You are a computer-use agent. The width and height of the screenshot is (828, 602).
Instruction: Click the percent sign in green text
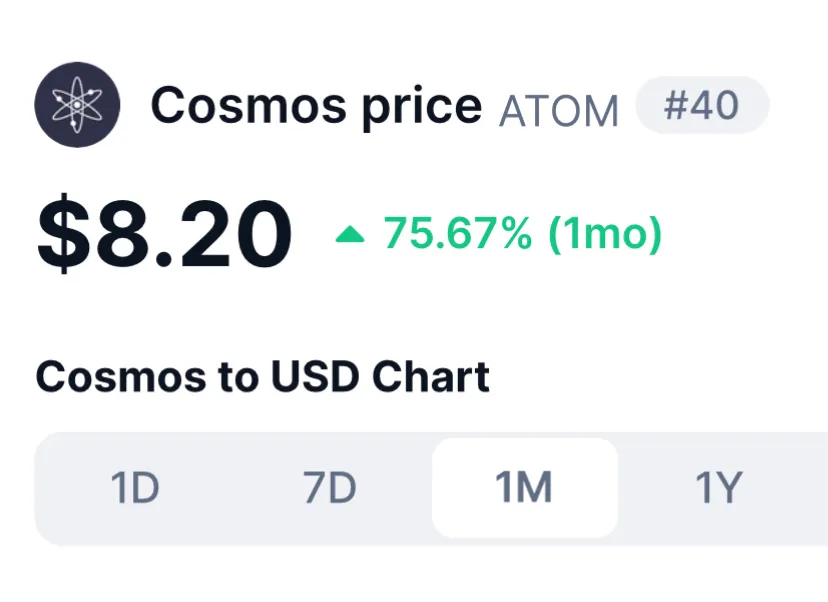tap(517, 233)
